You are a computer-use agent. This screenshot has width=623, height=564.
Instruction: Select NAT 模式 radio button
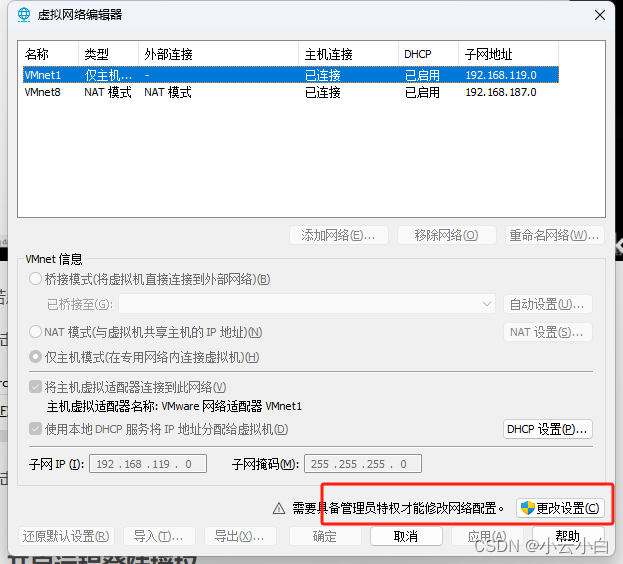tap(35, 331)
